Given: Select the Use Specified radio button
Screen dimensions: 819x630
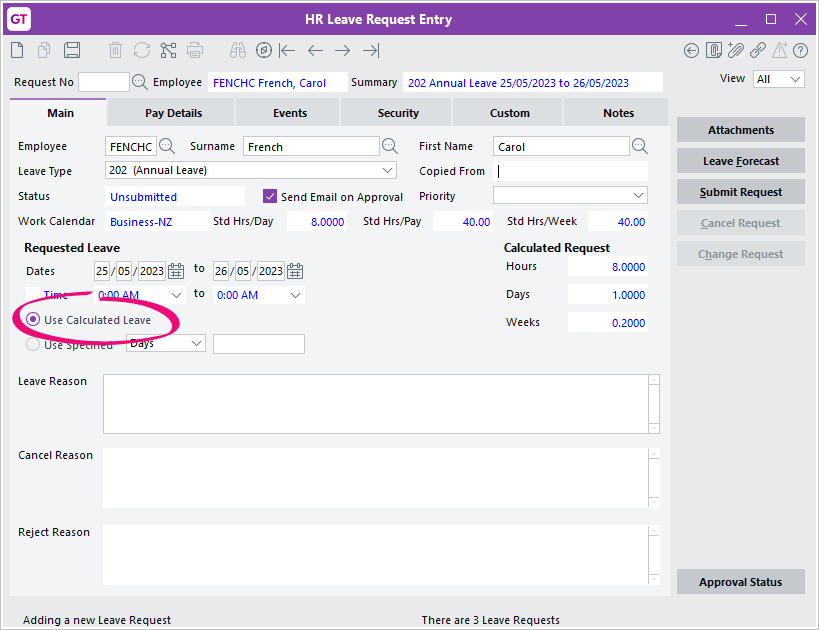Looking at the screenshot, I should click(x=33, y=345).
